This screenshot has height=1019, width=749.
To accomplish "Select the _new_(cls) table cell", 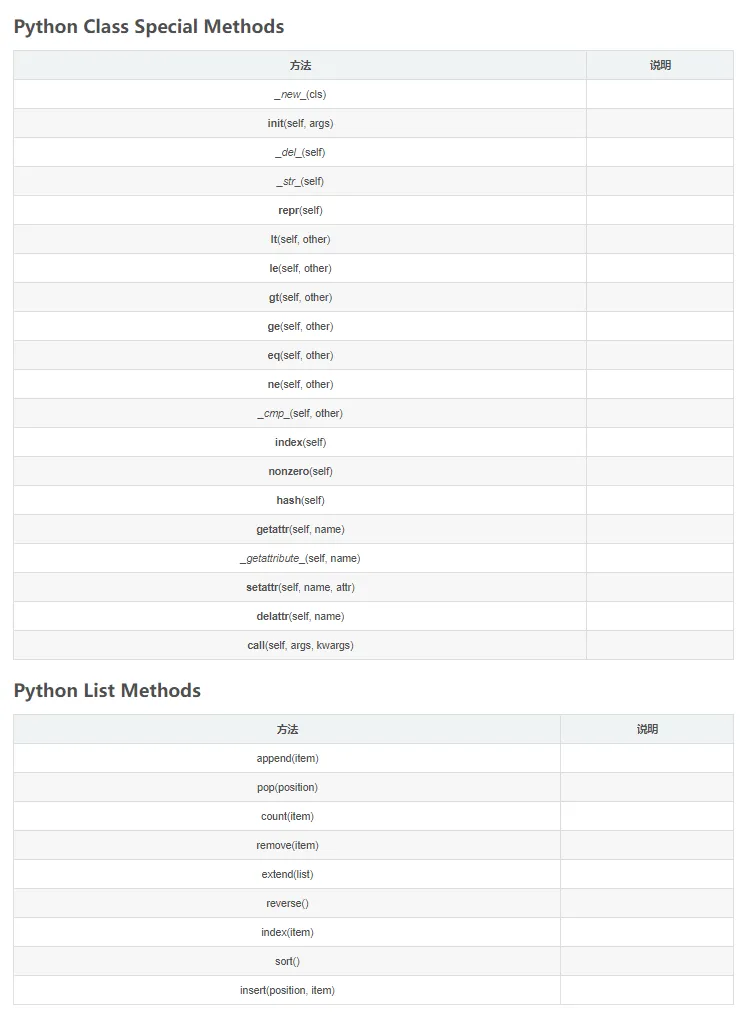I will pos(300,94).
